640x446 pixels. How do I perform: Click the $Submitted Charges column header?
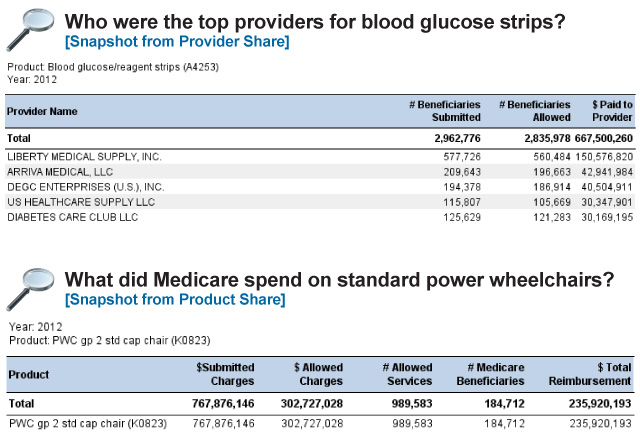pos(225,374)
